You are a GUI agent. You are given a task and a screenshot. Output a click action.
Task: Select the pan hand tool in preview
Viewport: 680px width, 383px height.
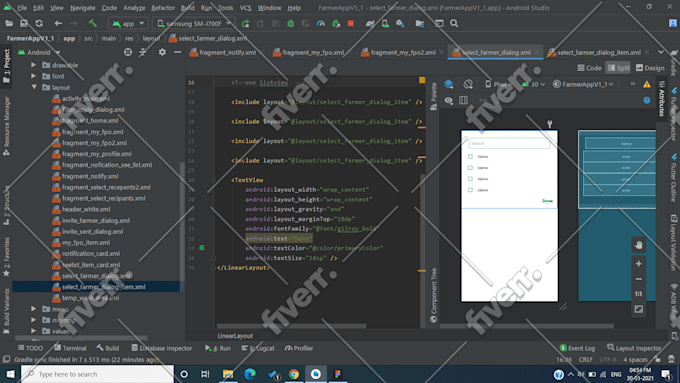pyautogui.click(x=638, y=245)
